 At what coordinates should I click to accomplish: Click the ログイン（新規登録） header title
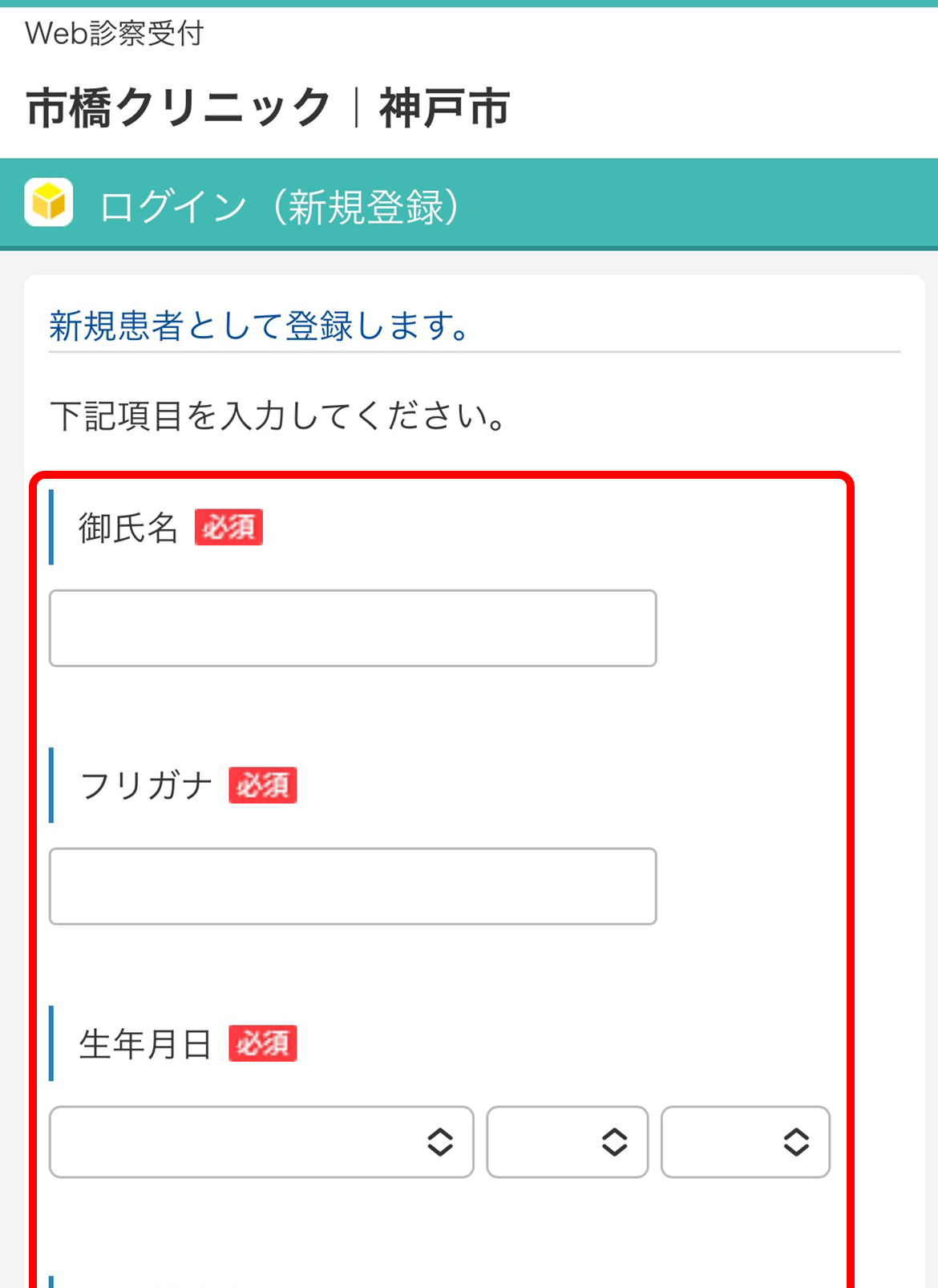tap(281, 206)
